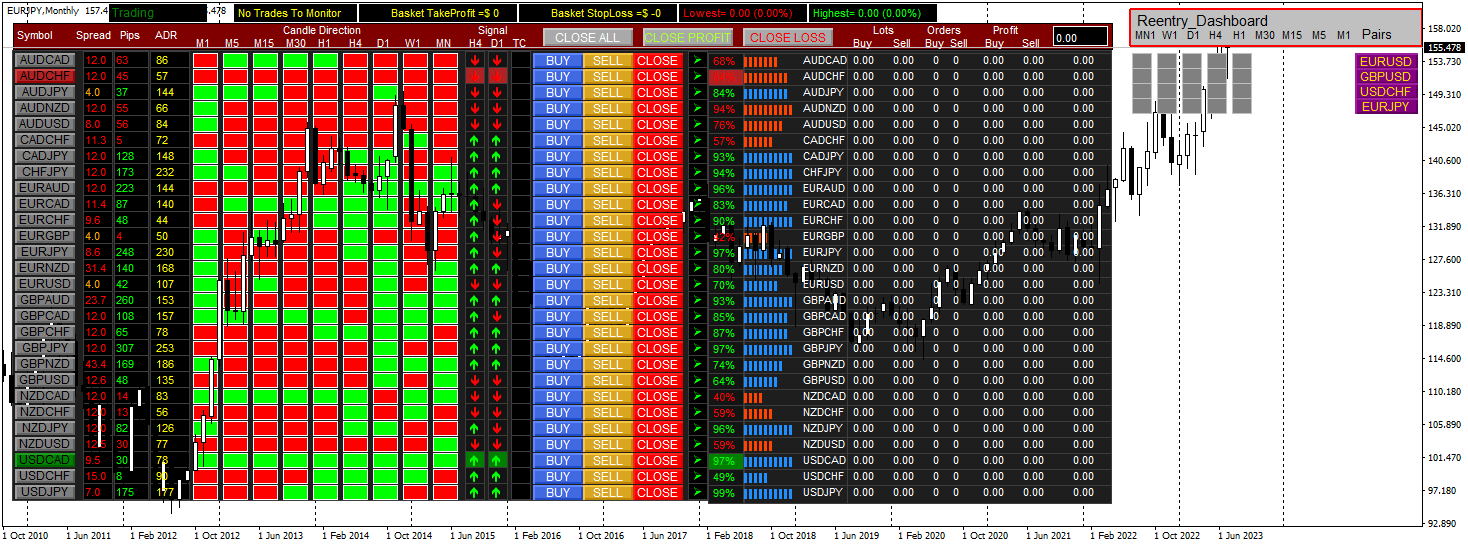Click BUY in the AUDCAD row
The image size is (1468, 547).
558,61
